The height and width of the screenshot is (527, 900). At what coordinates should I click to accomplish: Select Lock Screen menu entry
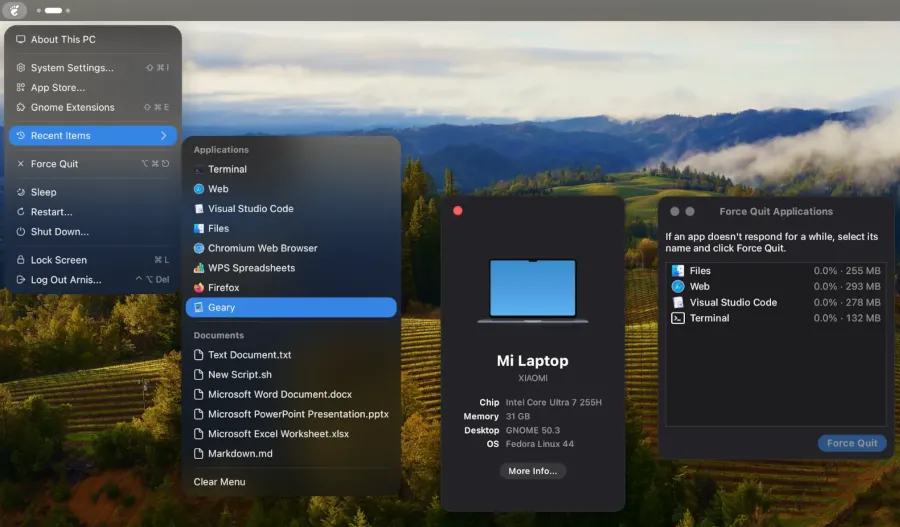click(93, 259)
